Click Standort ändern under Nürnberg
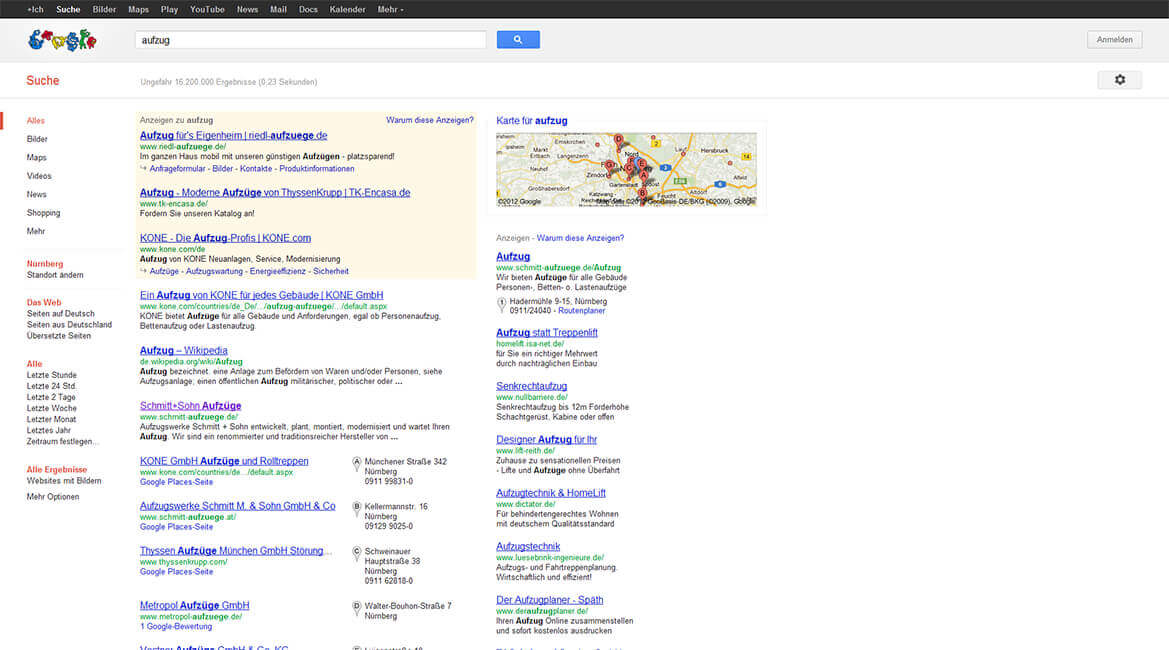This screenshot has width=1169, height=650. coord(55,275)
